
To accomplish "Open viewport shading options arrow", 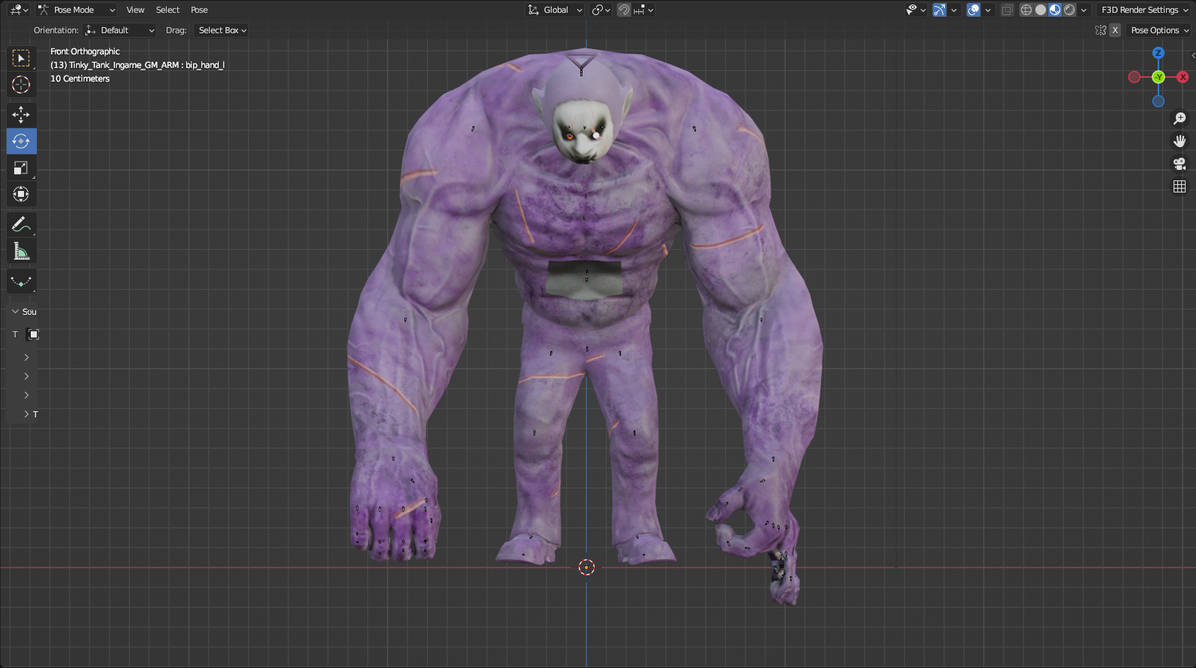I will point(1083,10).
